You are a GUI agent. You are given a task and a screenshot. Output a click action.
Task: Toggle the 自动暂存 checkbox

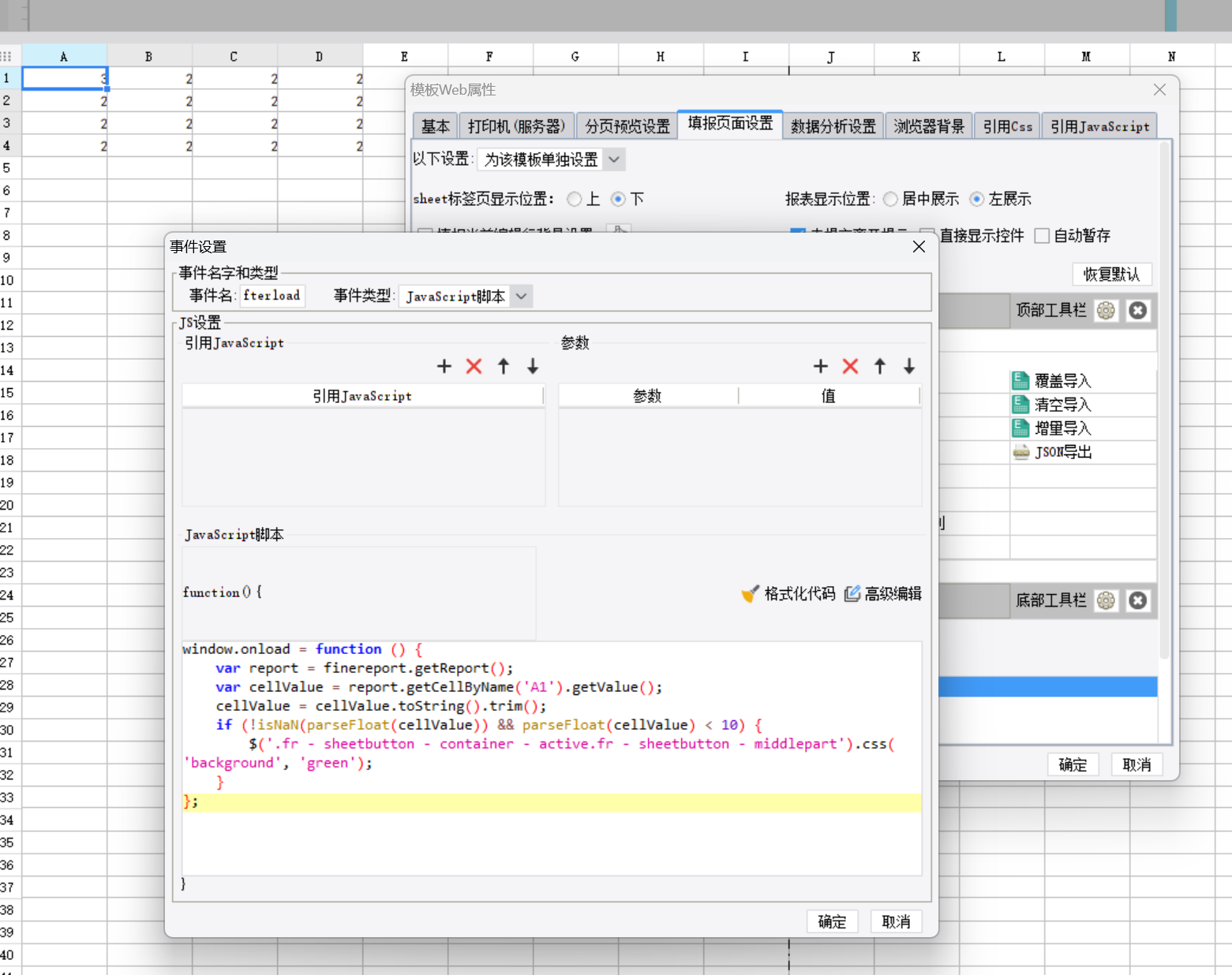pos(1042,236)
